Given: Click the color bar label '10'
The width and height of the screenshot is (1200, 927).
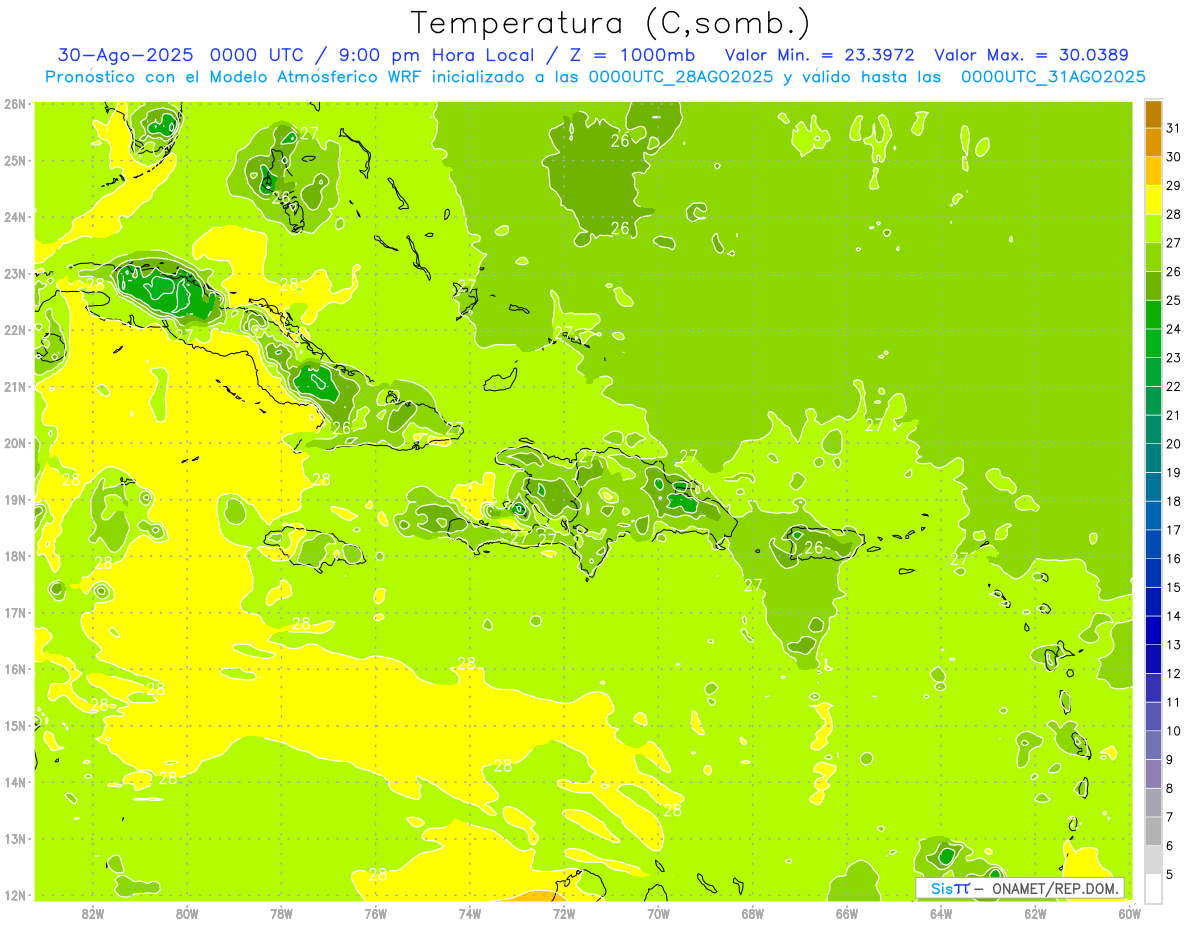Looking at the screenshot, I should click(x=1174, y=731).
